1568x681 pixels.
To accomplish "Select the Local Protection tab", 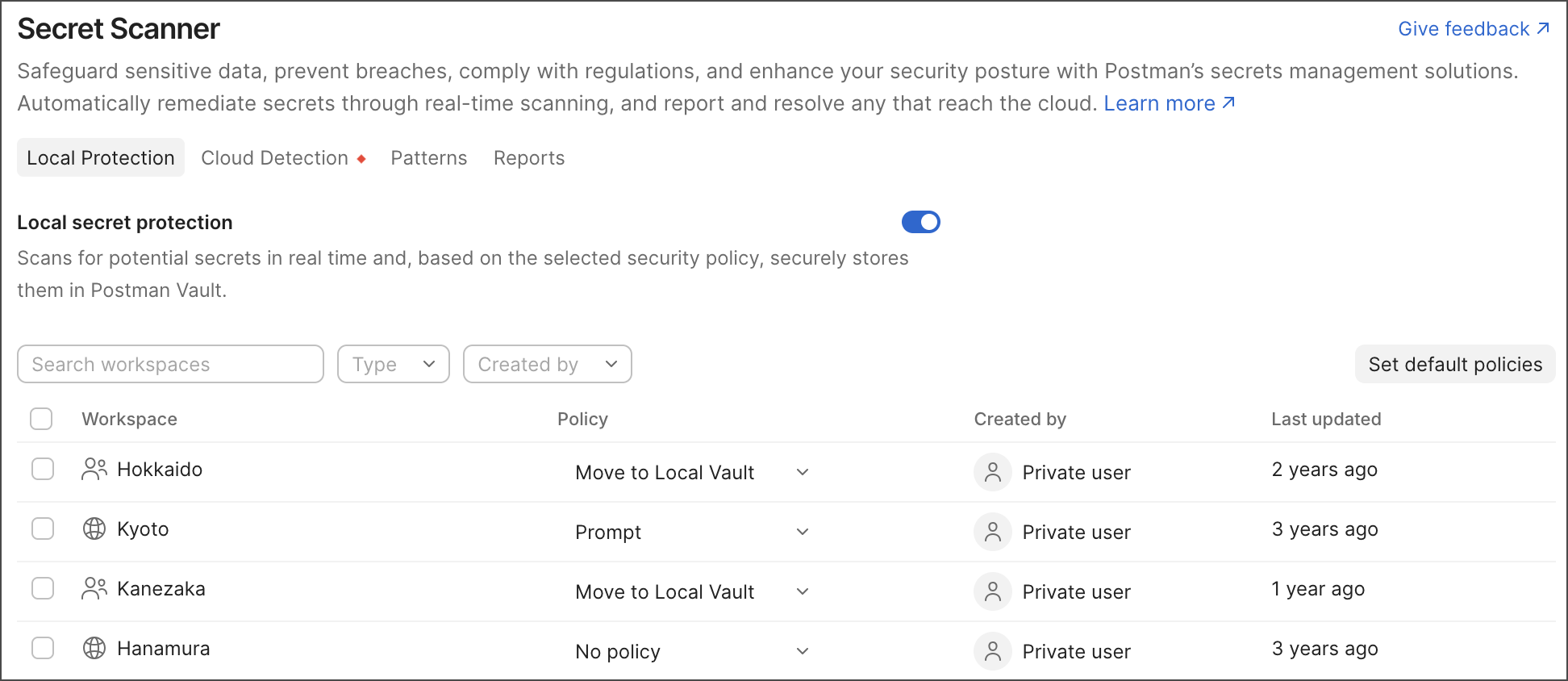I will point(101,157).
